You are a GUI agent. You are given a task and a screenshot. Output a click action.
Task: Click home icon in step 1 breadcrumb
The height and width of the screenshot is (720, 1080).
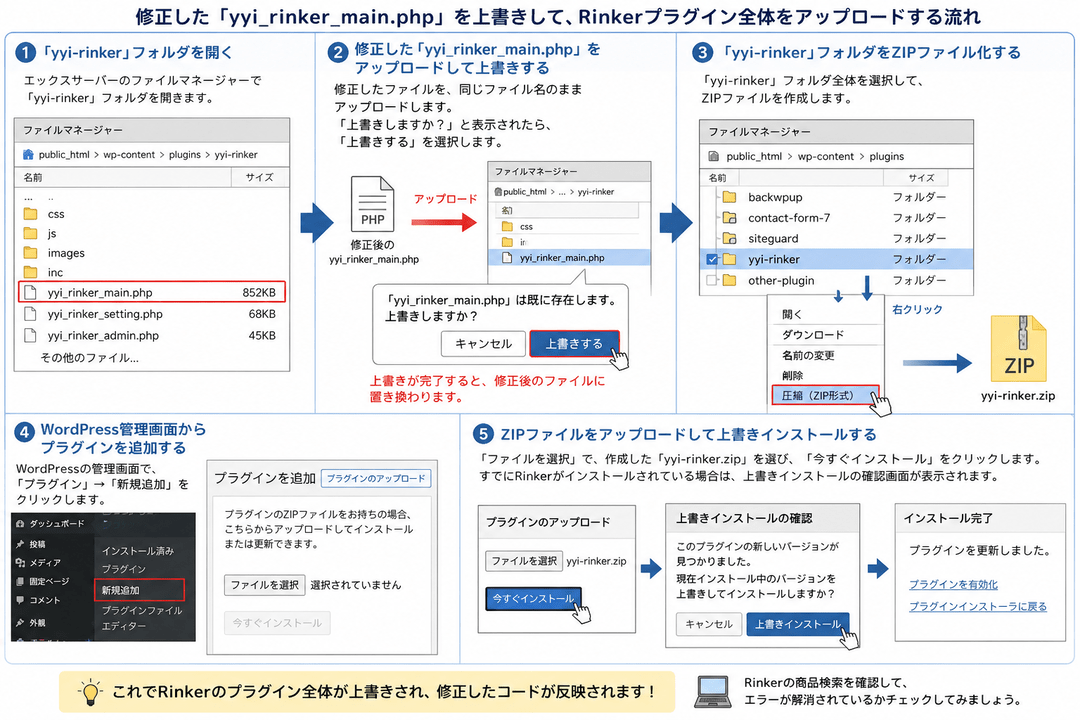28,154
